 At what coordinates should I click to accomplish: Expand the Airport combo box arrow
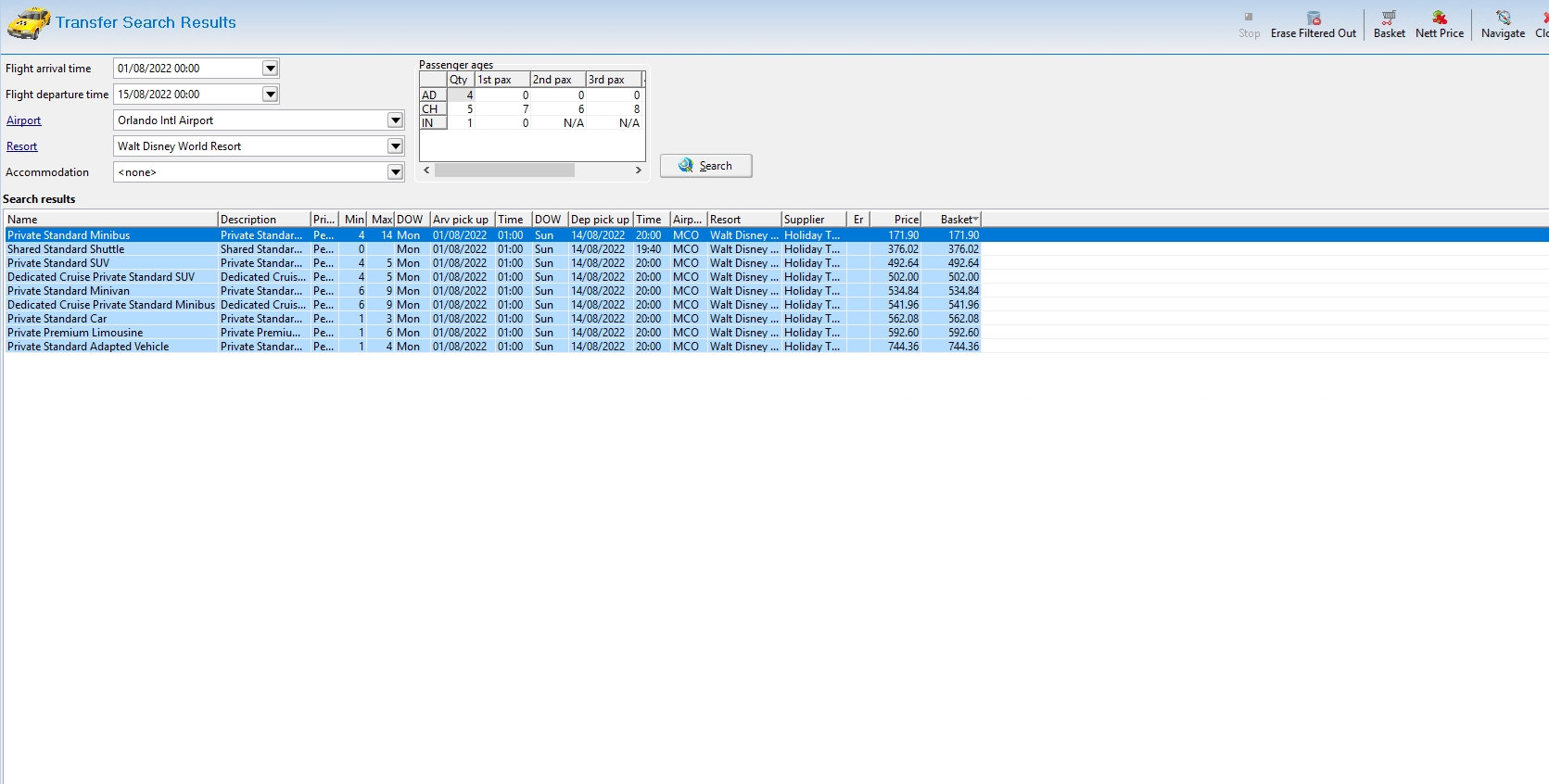[395, 120]
